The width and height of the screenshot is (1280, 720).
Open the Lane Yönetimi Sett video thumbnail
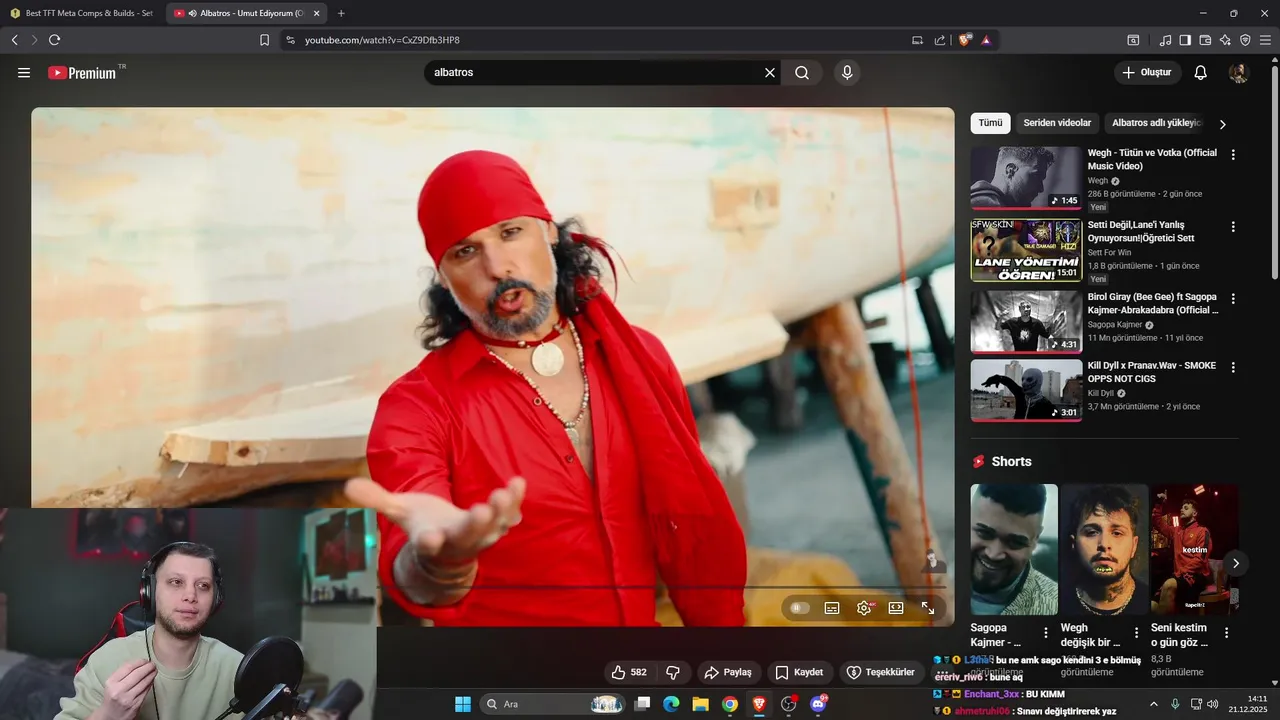[1026, 250]
